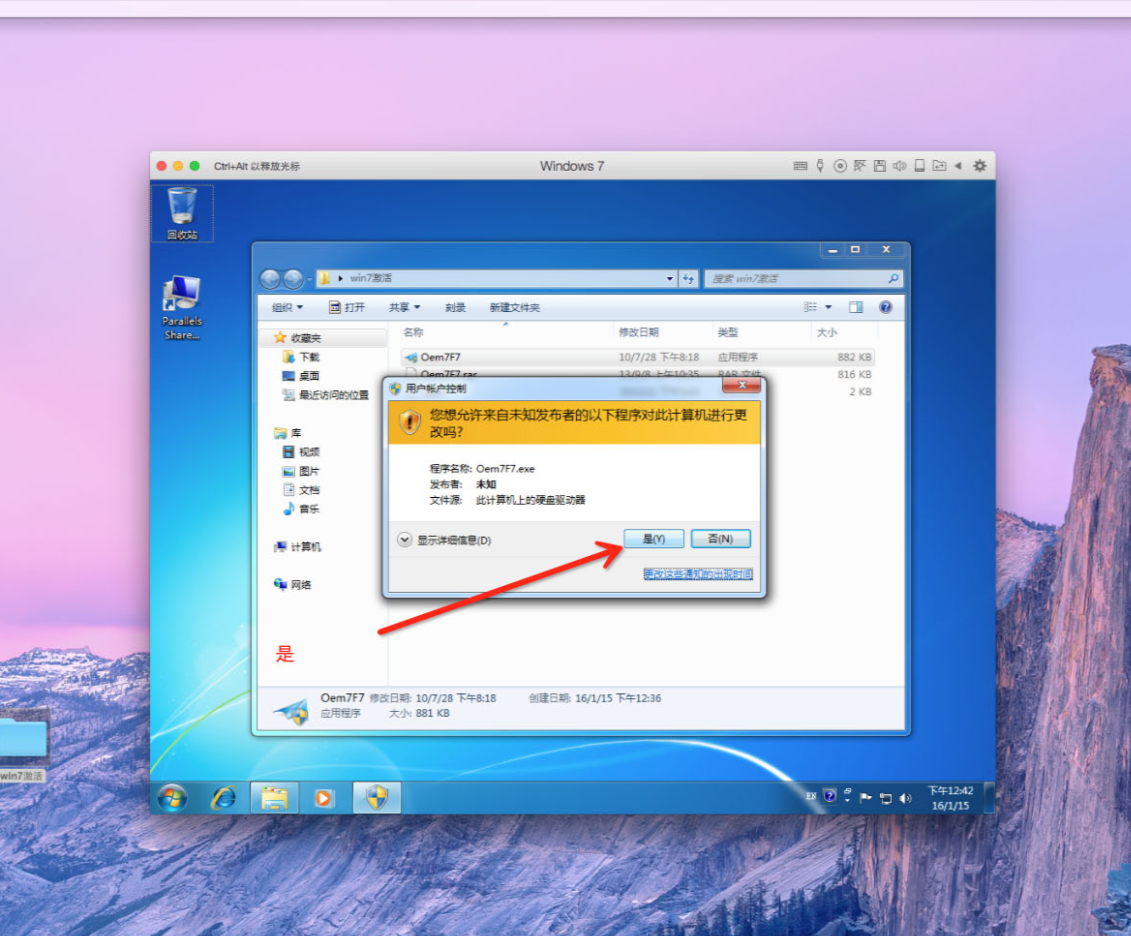The height and width of the screenshot is (936, 1131).
Task: Click the Explorer help question mark icon
Action: pyautogui.click(x=885, y=307)
